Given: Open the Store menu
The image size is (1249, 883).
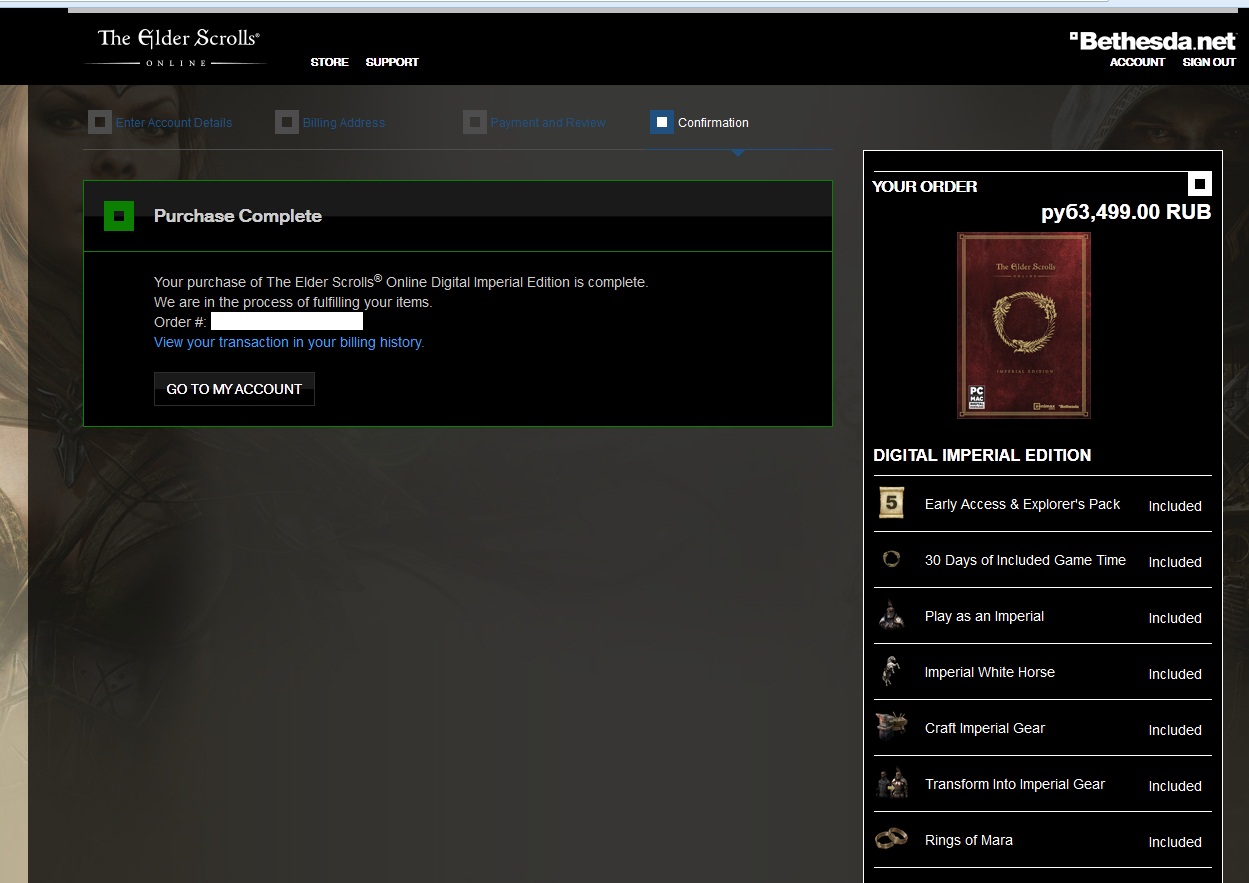Looking at the screenshot, I should click(329, 62).
